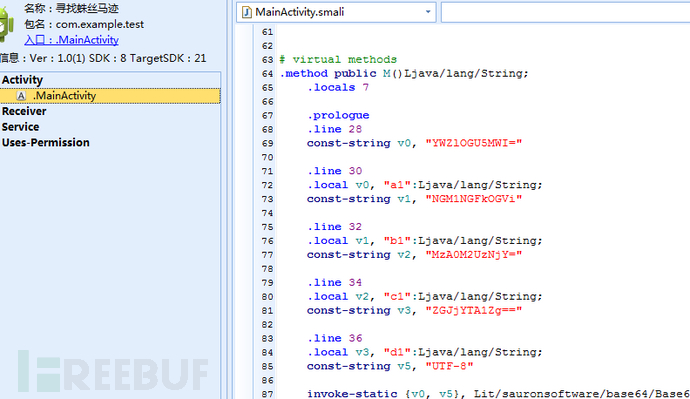The height and width of the screenshot is (399, 690).
Task: Expand the Uses-Permission section
Action: tap(45, 143)
